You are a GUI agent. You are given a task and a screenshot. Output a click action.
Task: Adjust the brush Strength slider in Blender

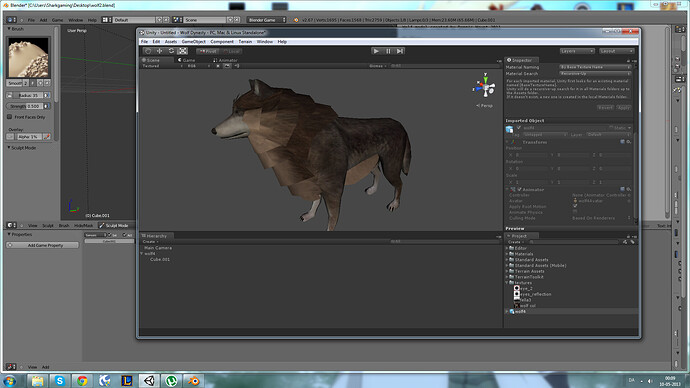(28, 106)
